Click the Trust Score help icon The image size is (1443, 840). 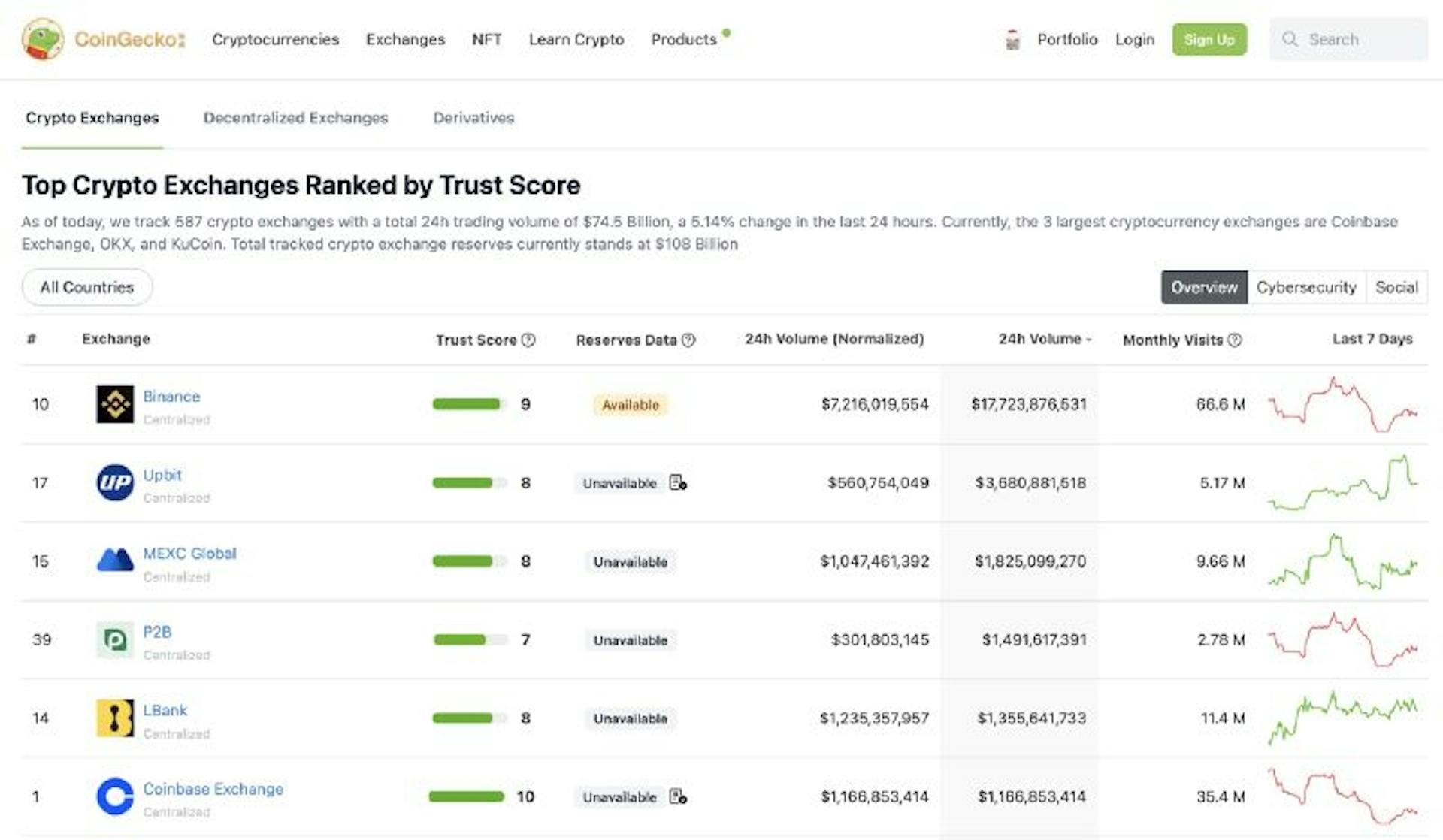(x=528, y=340)
